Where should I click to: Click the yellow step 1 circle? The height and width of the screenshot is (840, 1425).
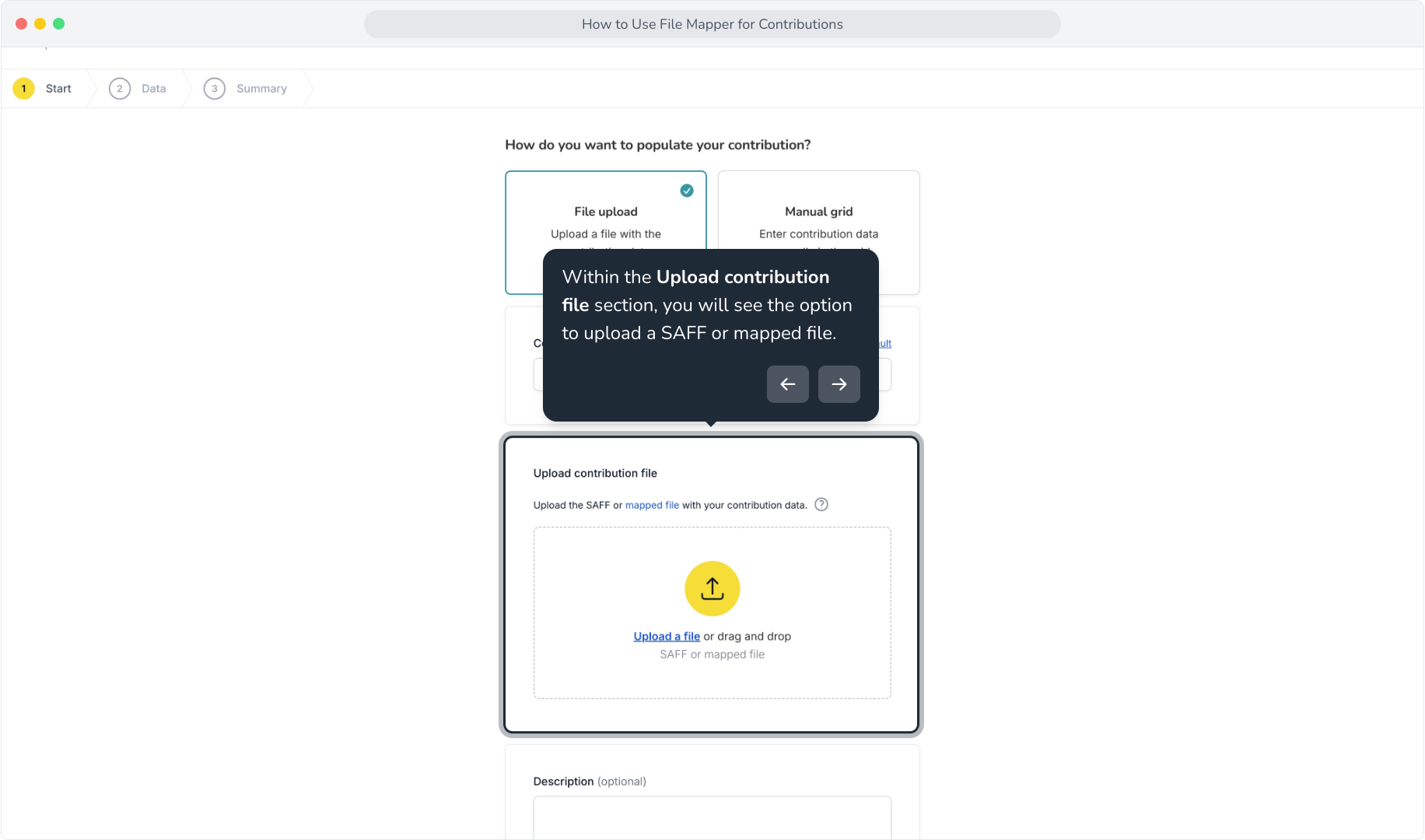click(x=23, y=89)
